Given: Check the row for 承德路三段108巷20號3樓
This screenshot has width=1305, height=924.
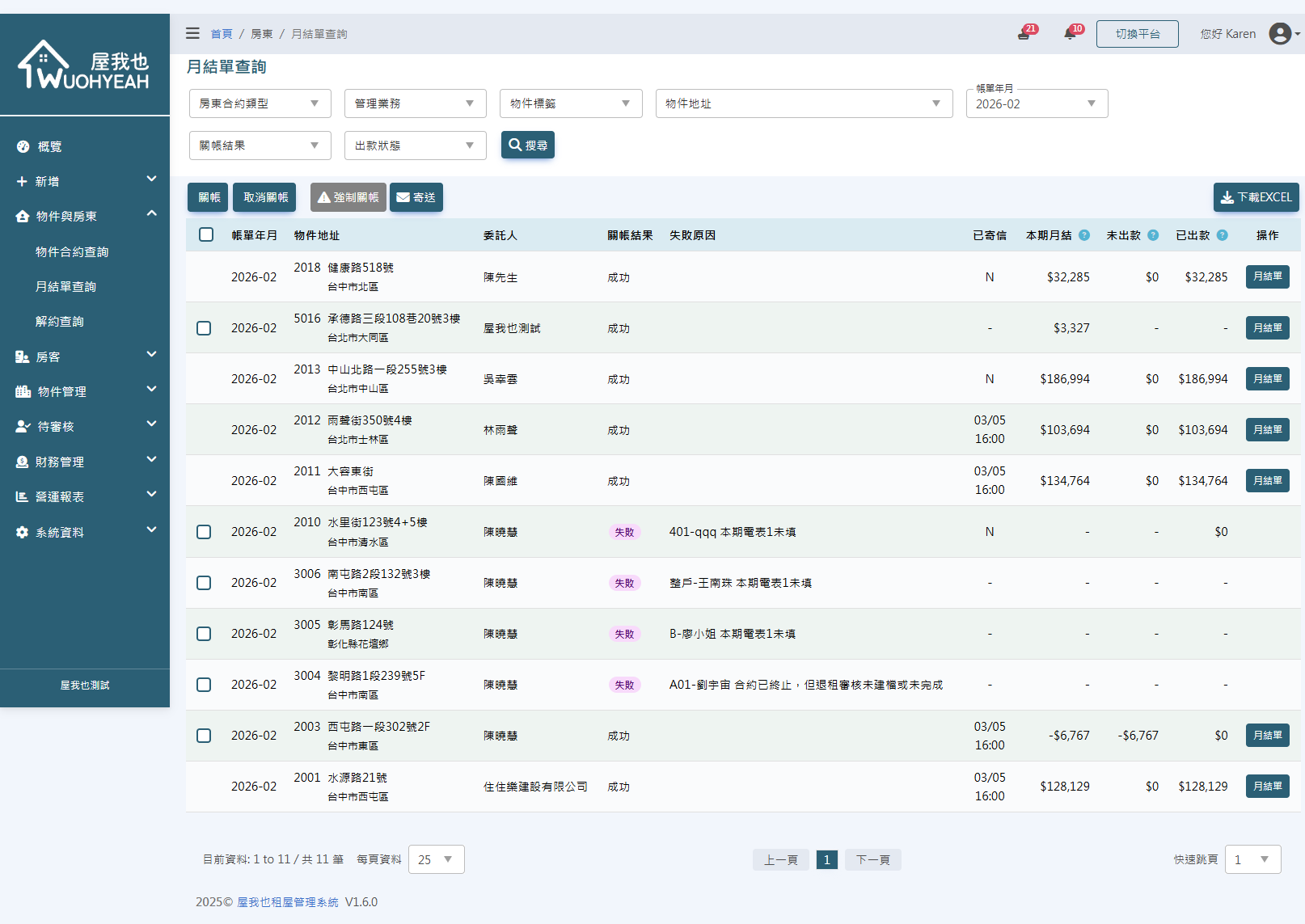Looking at the screenshot, I should click(204, 328).
